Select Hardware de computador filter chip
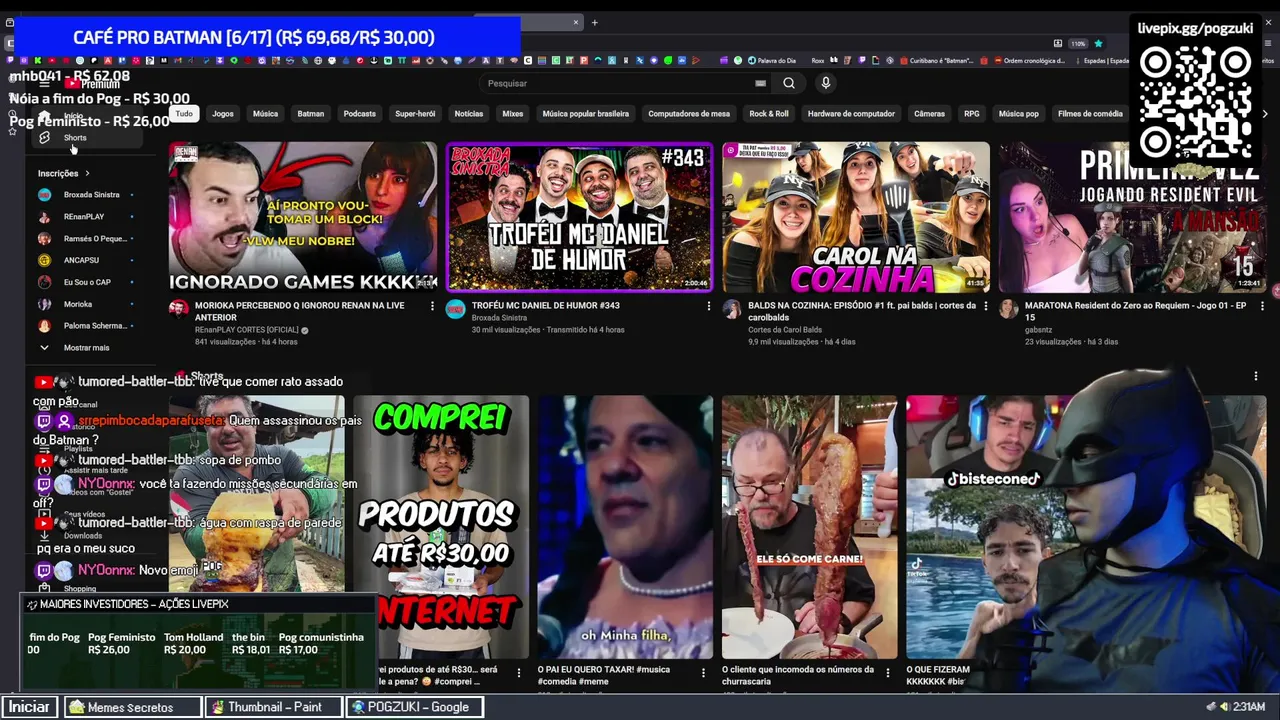The width and height of the screenshot is (1280, 720). click(851, 114)
